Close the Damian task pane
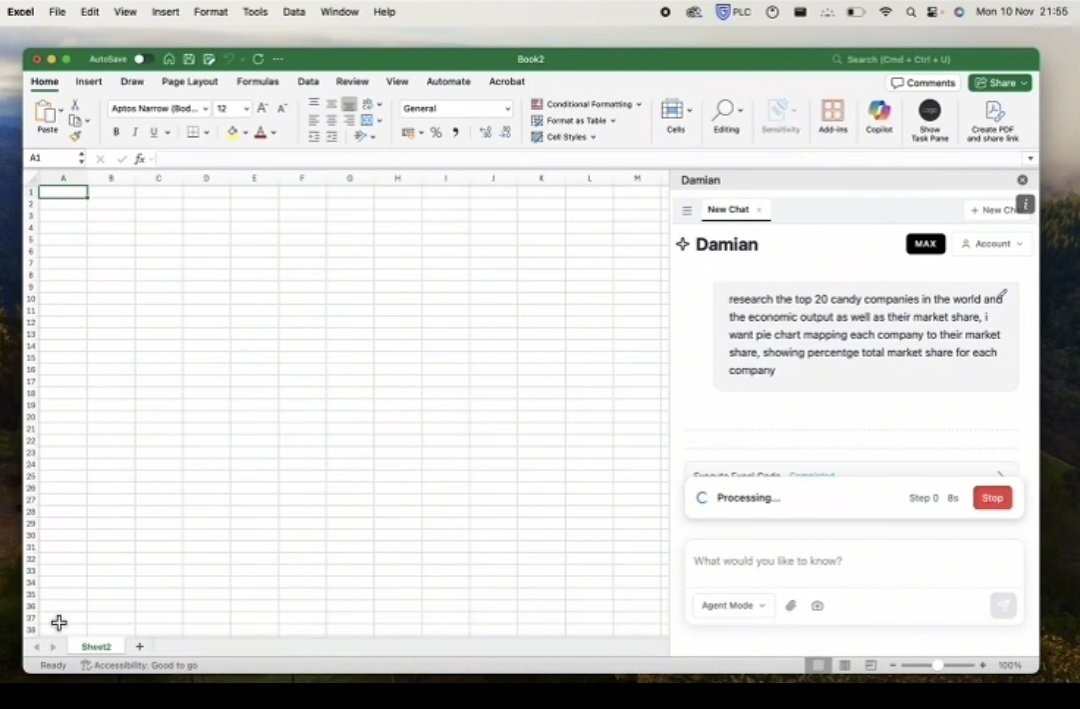Screen dimensions: 1080x709 [1022, 180]
